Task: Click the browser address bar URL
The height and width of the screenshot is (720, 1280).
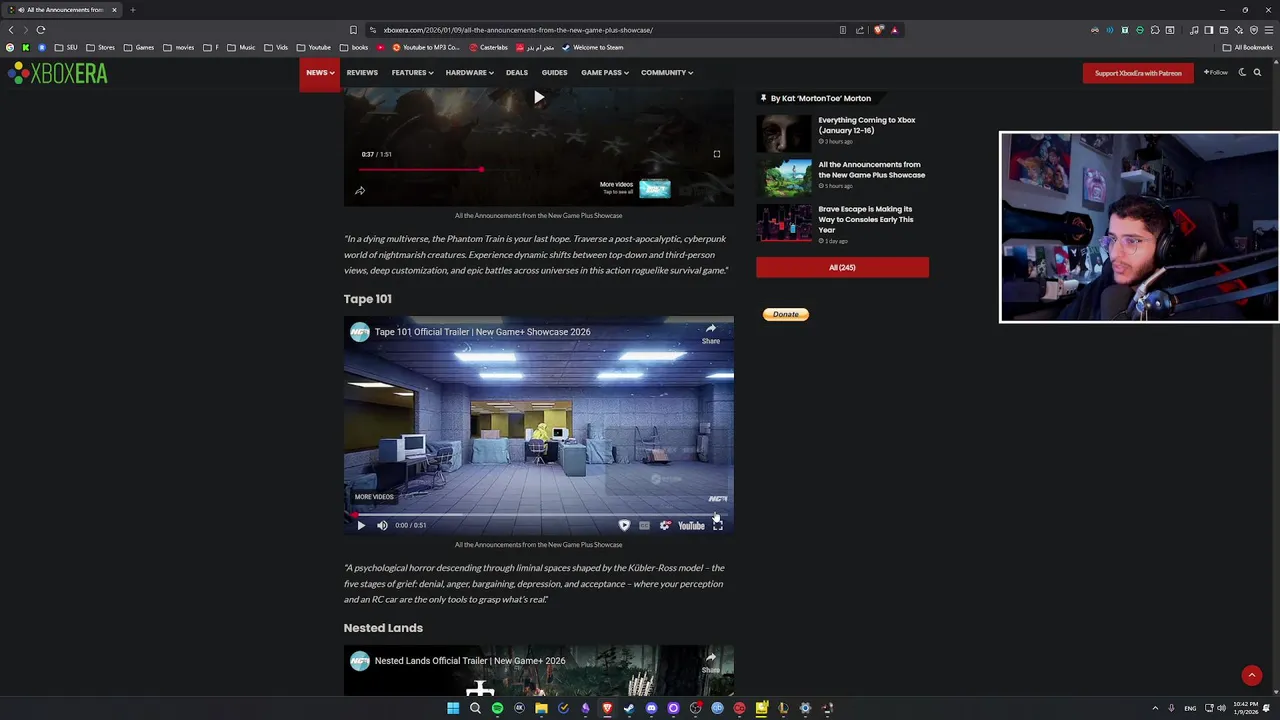Action: coord(518,30)
